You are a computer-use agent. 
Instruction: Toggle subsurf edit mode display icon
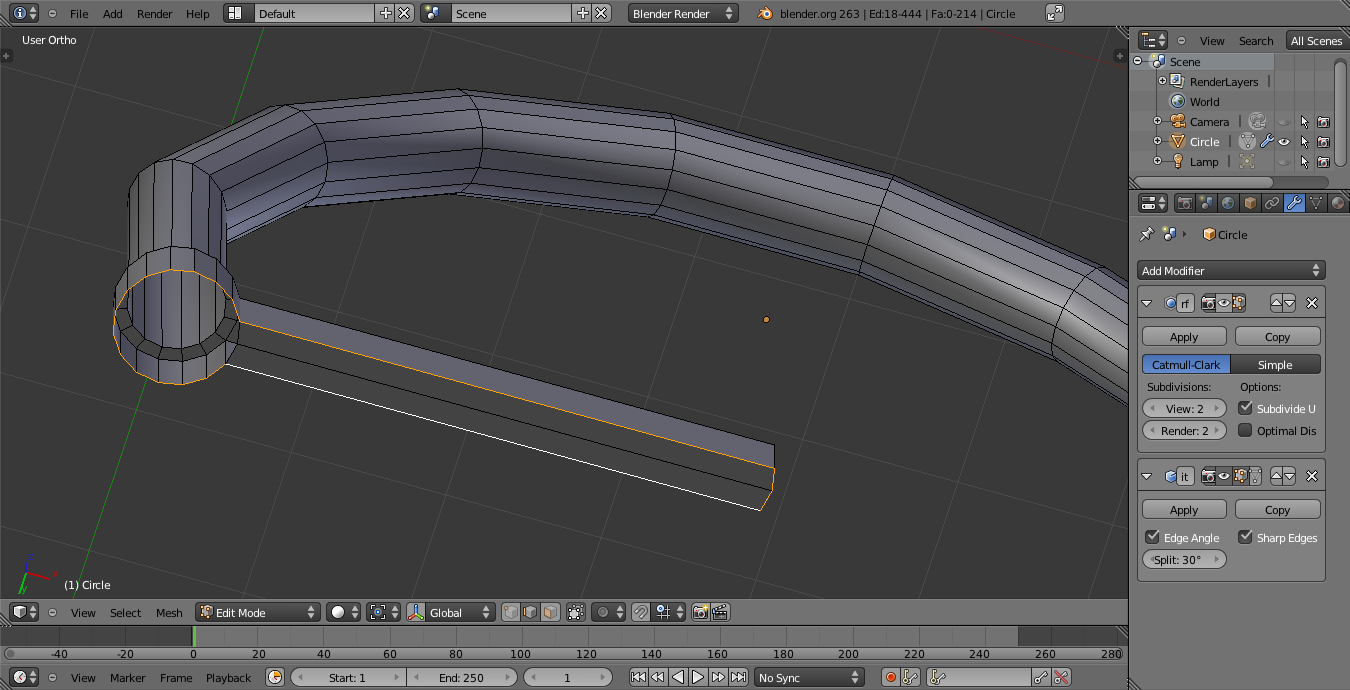point(1239,303)
